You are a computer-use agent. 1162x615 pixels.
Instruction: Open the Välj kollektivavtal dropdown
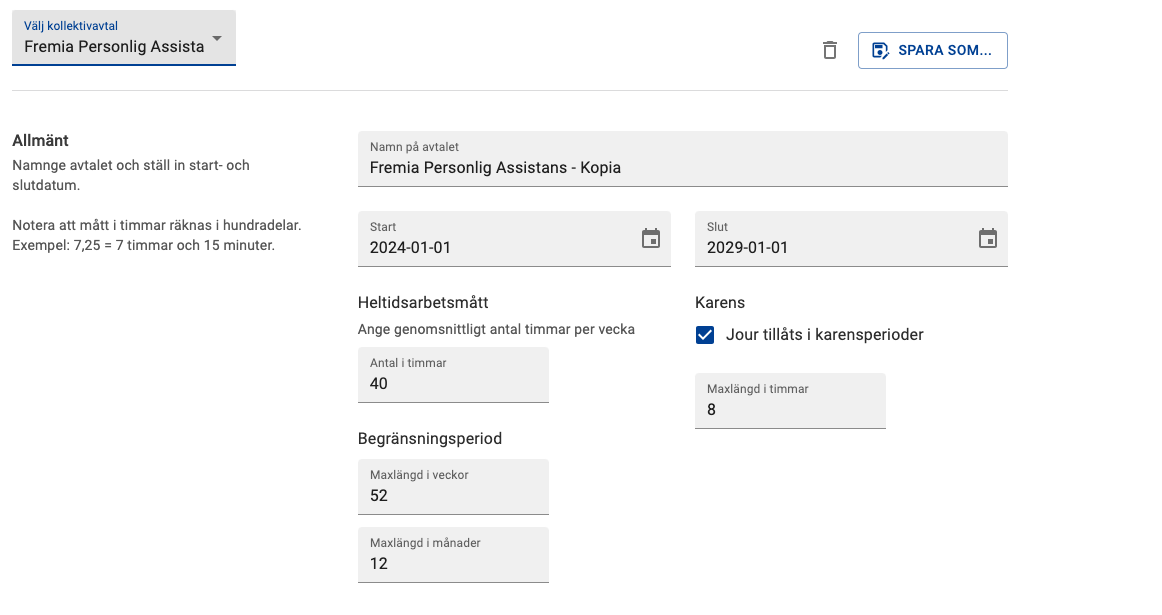click(124, 38)
